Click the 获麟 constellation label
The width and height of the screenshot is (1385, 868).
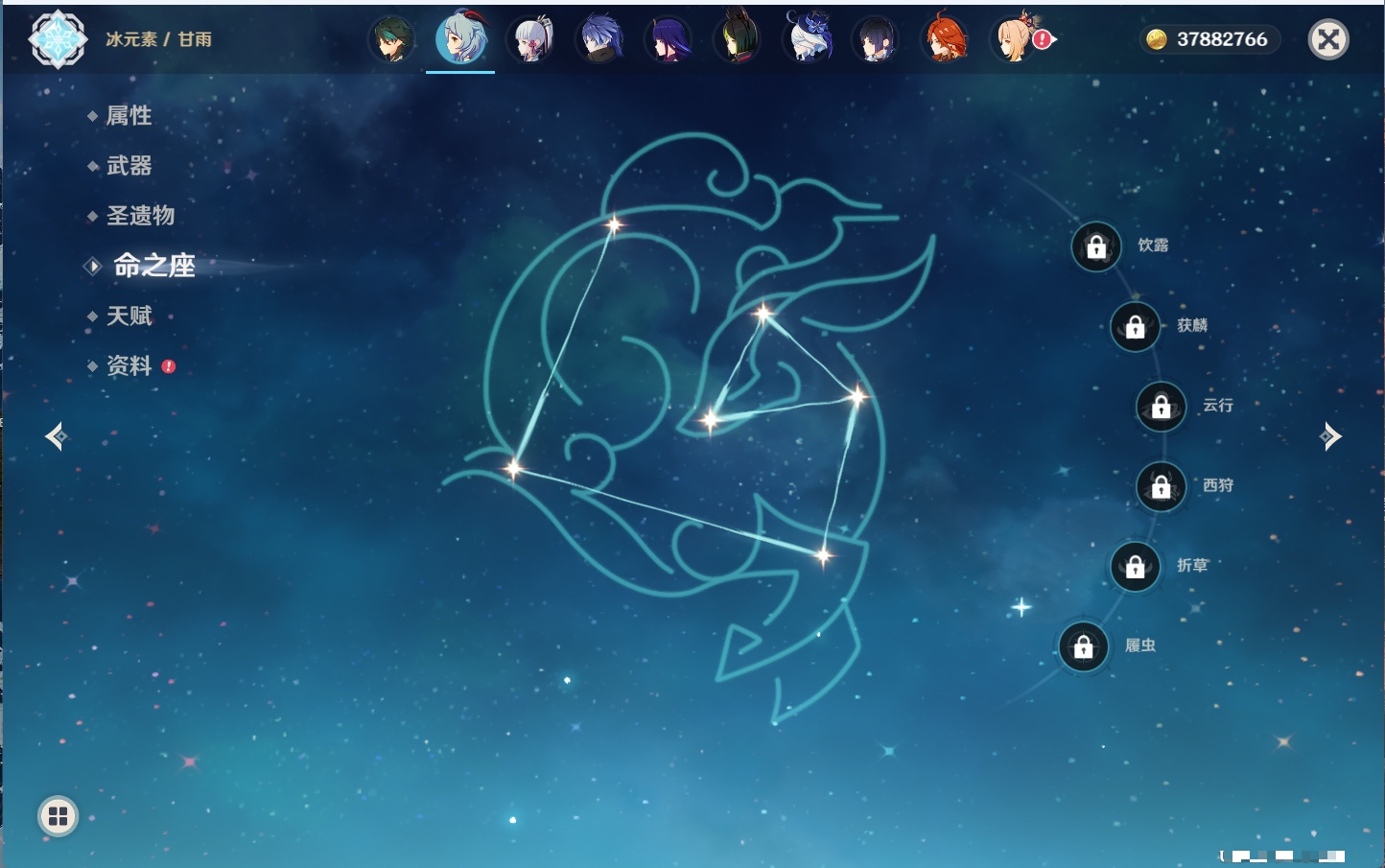(x=1192, y=325)
